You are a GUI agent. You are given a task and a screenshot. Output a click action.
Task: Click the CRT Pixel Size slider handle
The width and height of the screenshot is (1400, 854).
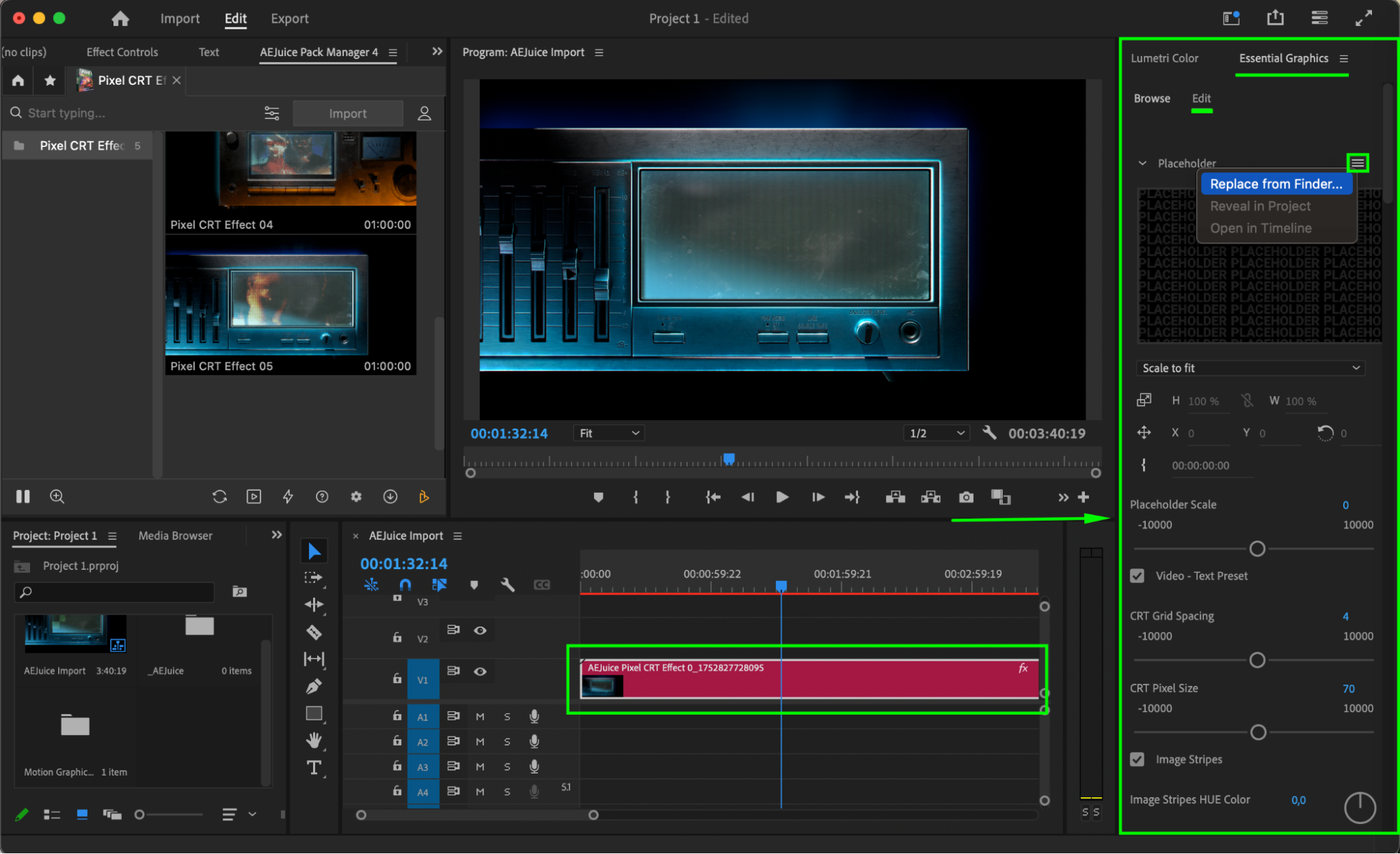(1258, 732)
